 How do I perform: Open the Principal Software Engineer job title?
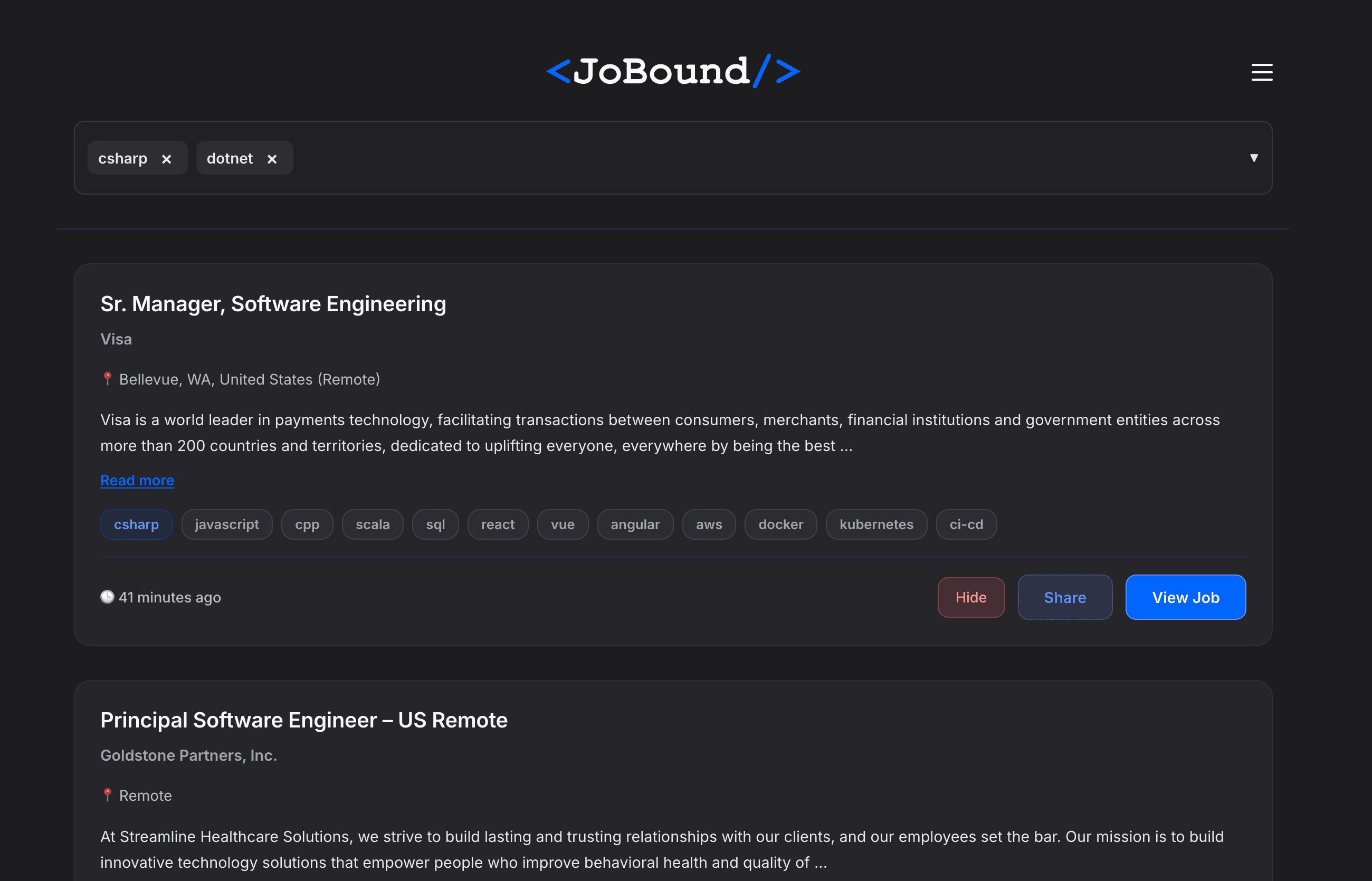303,720
